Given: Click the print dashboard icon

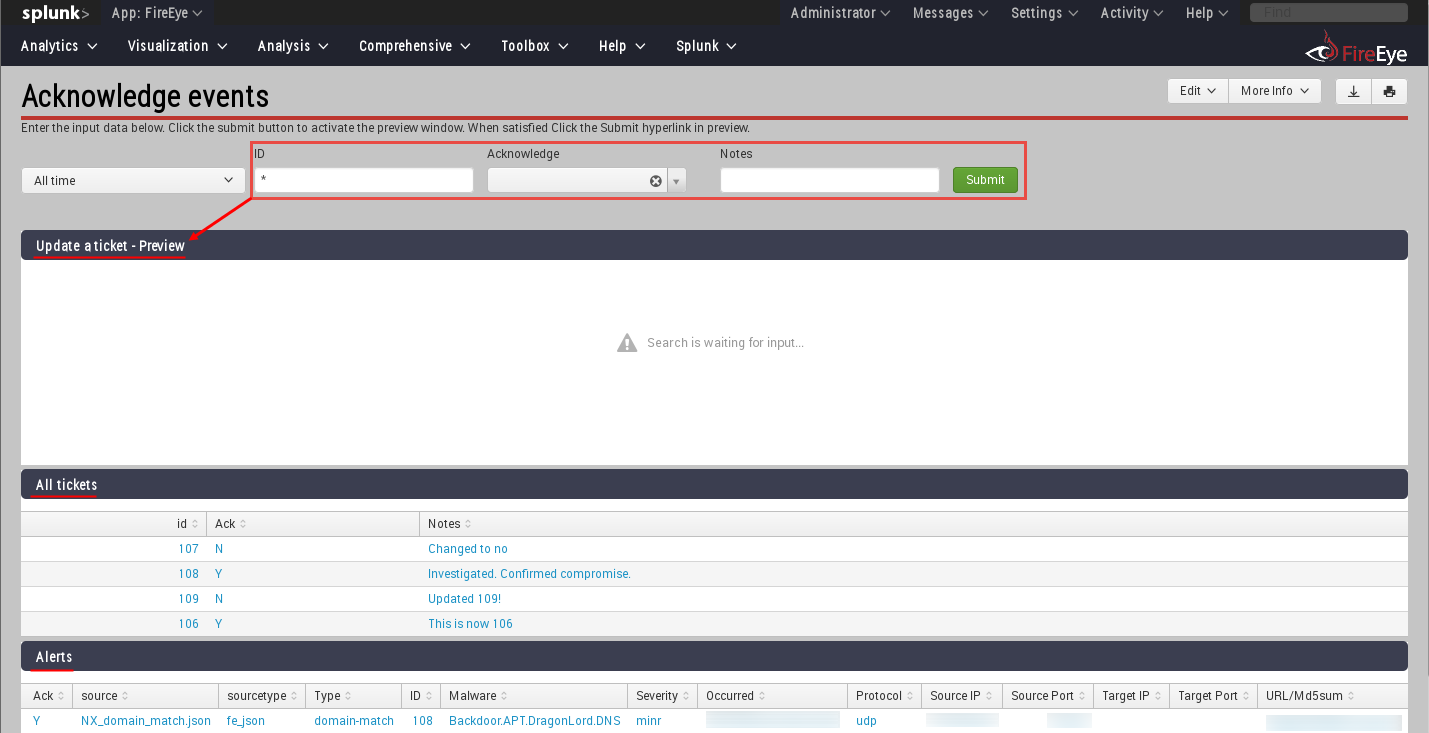Looking at the screenshot, I should 1389,91.
